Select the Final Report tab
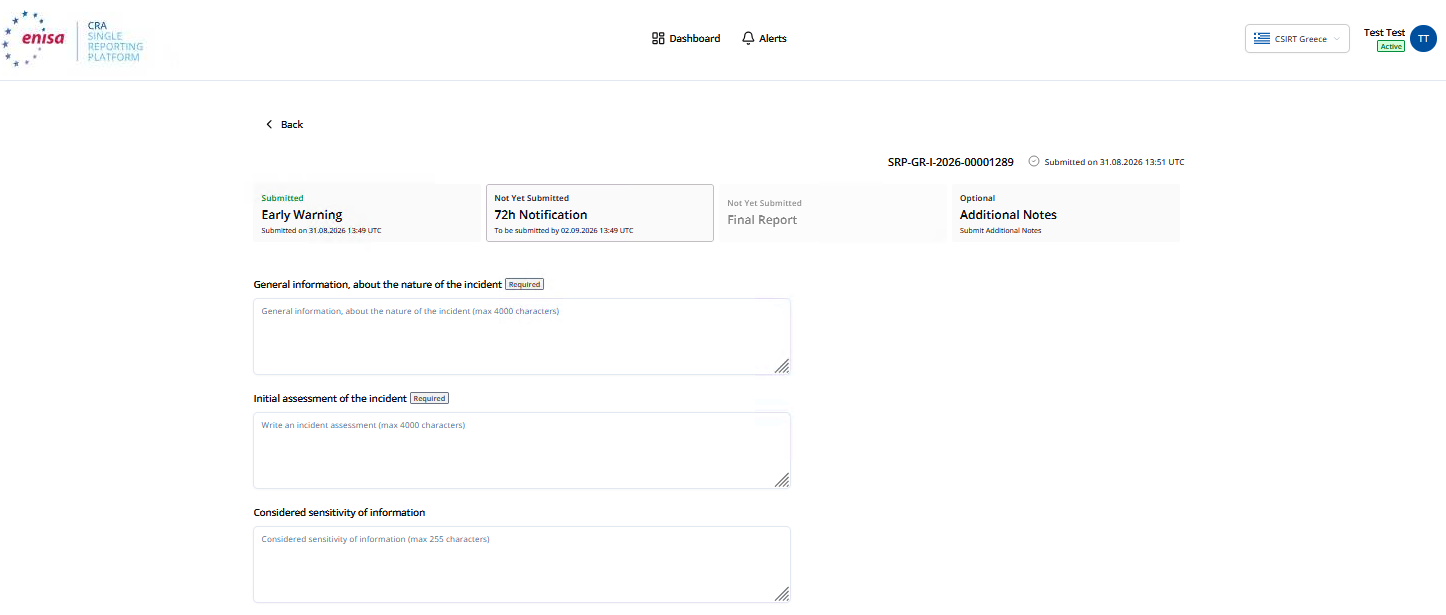The height and width of the screenshot is (615, 1446). [x=832, y=213]
